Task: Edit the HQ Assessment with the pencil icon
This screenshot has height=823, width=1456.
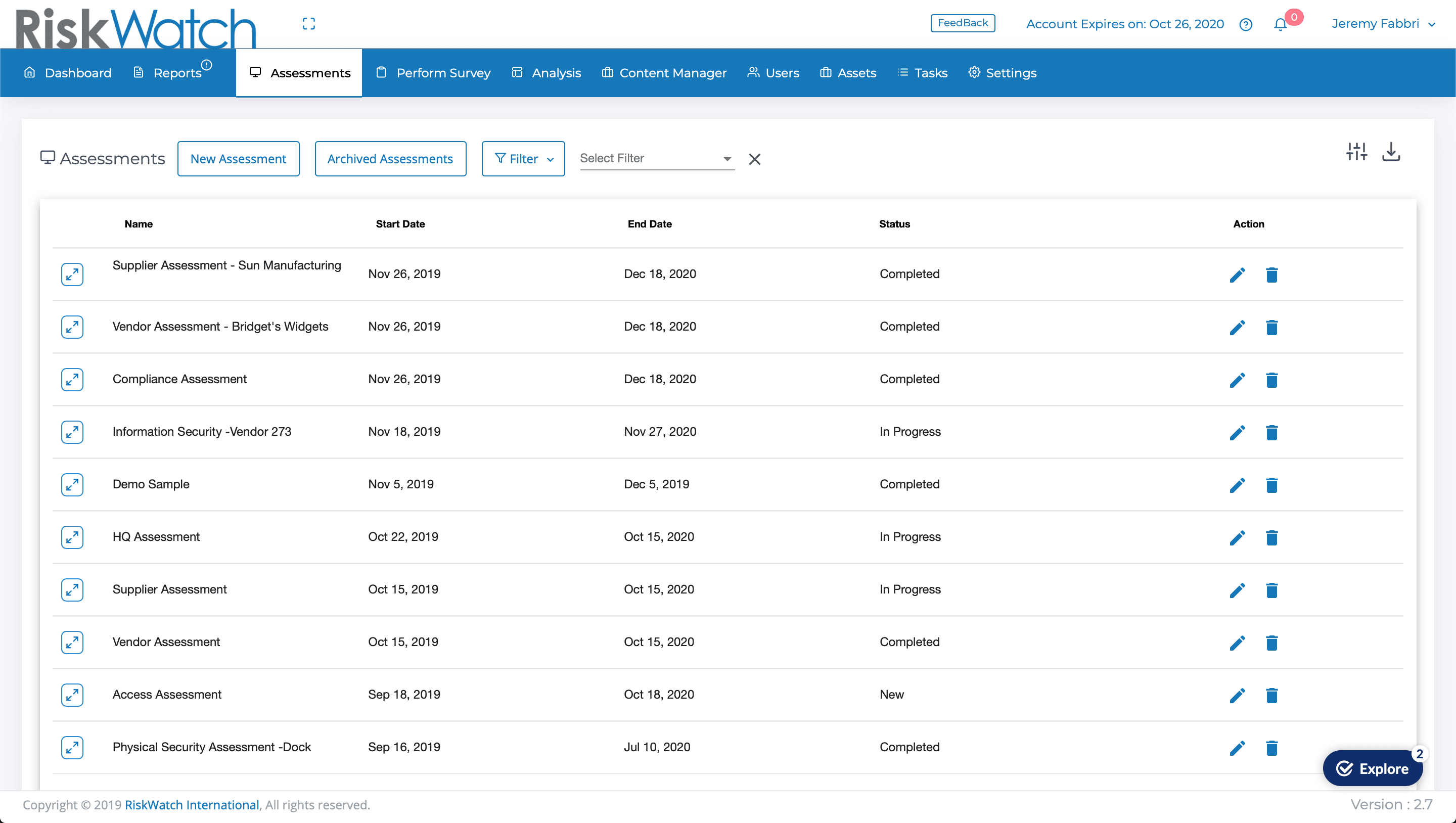Action: click(1237, 537)
